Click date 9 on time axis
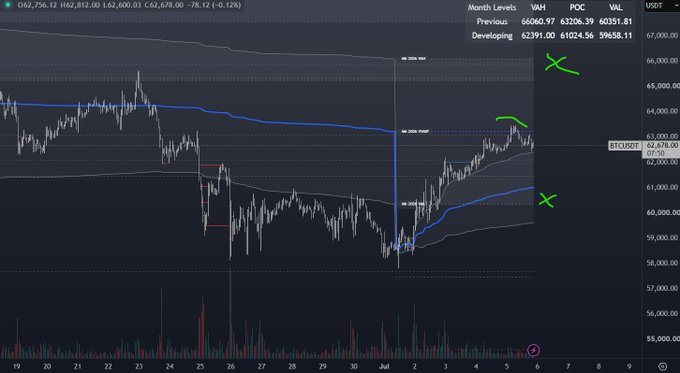The height and width of the screenshot is (373, 680). (629, 366)
